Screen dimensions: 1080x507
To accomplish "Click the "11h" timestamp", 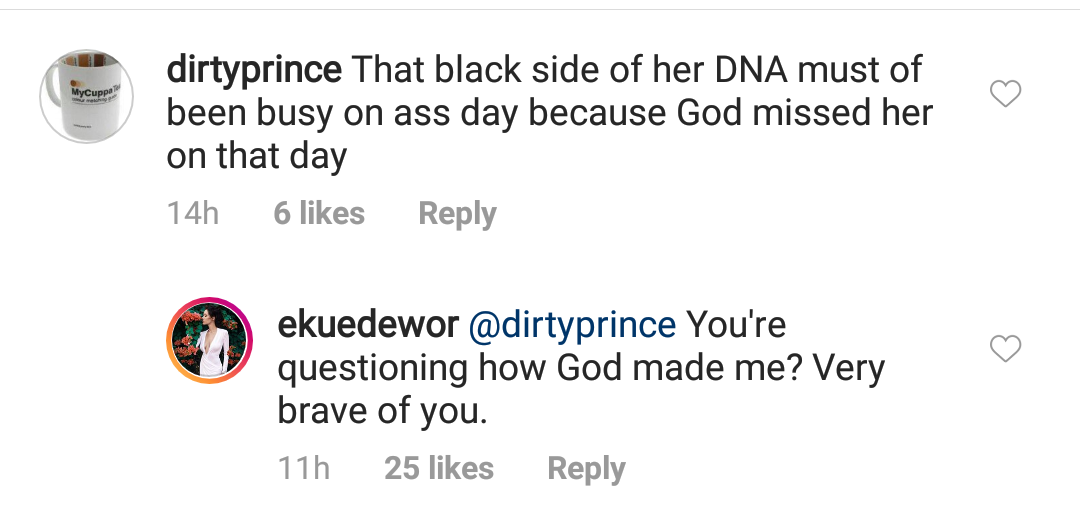I will (x=303, y=468).
